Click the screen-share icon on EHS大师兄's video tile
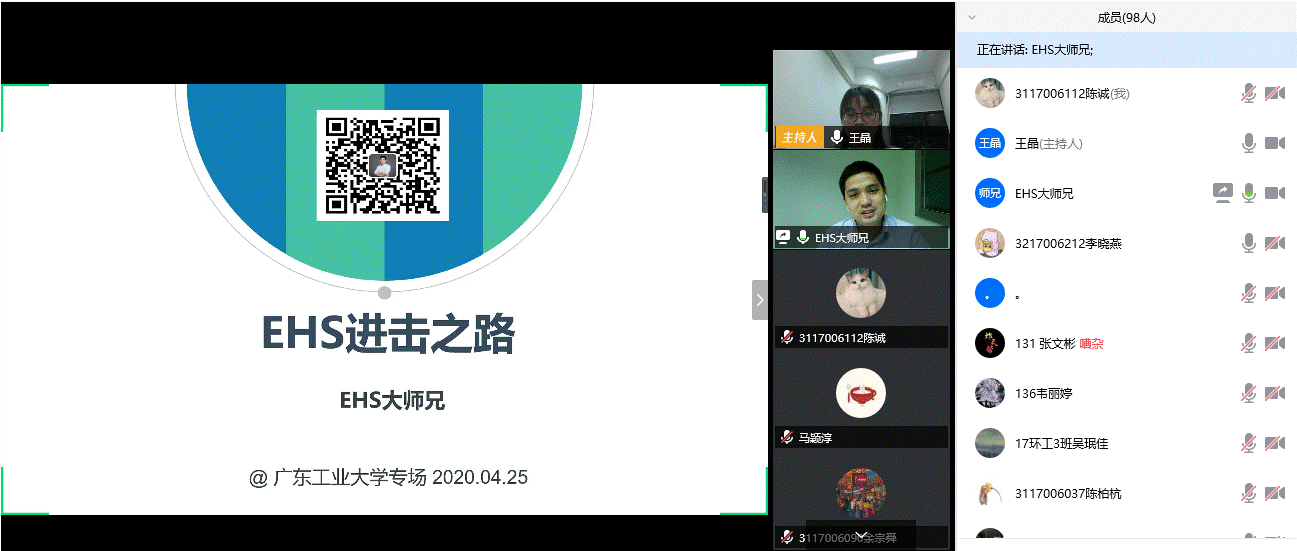 coord(784,238)
